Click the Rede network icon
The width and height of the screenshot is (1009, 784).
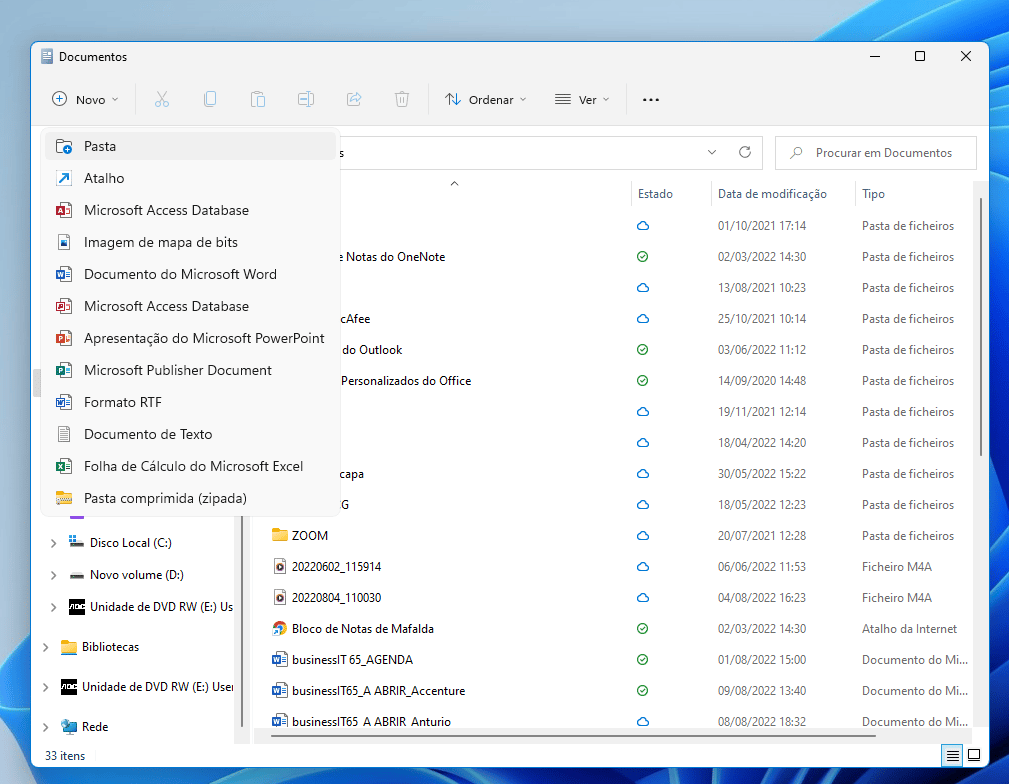(x=69, y=727)
